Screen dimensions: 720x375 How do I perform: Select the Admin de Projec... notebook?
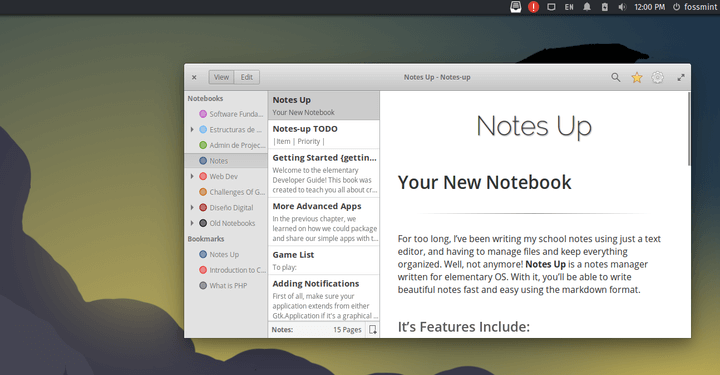(x=226, y=145)
